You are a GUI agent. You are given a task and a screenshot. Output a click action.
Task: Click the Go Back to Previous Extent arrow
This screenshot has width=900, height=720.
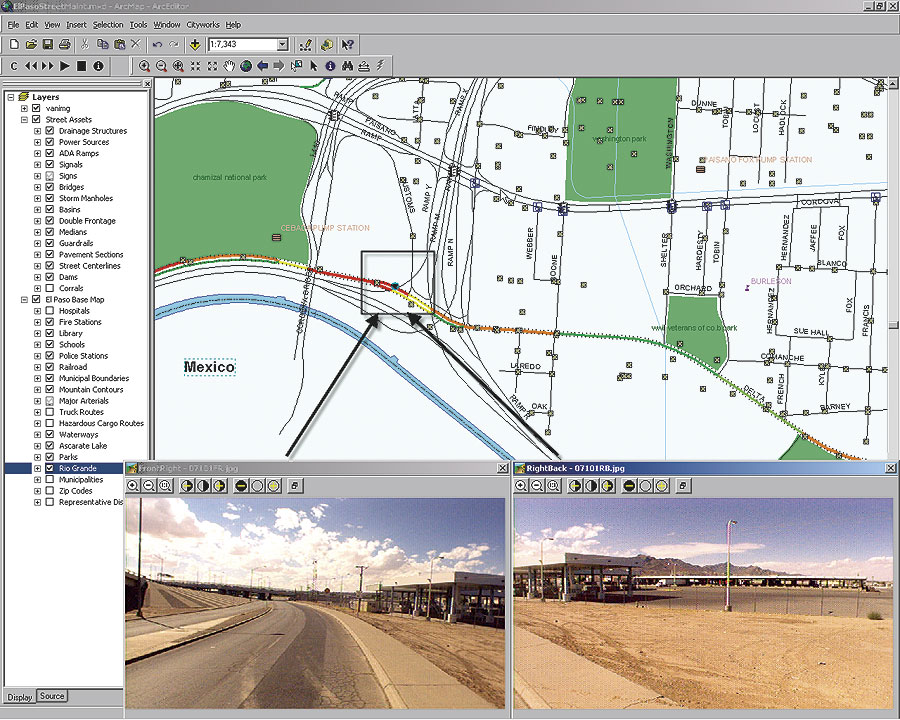tap(263, 66)
